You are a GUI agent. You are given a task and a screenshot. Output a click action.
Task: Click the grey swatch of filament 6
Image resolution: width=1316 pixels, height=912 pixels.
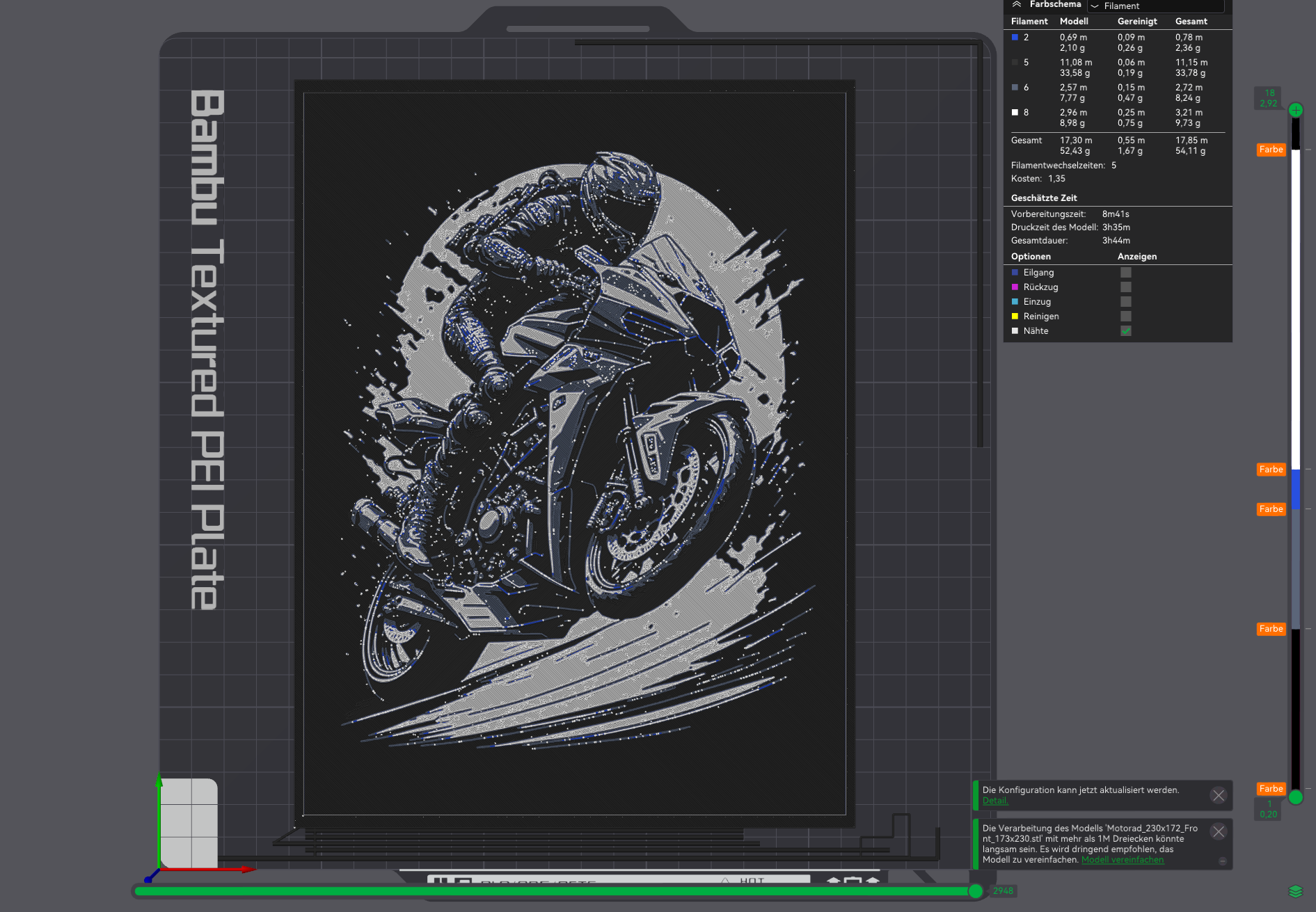[x=1015, y=88]
